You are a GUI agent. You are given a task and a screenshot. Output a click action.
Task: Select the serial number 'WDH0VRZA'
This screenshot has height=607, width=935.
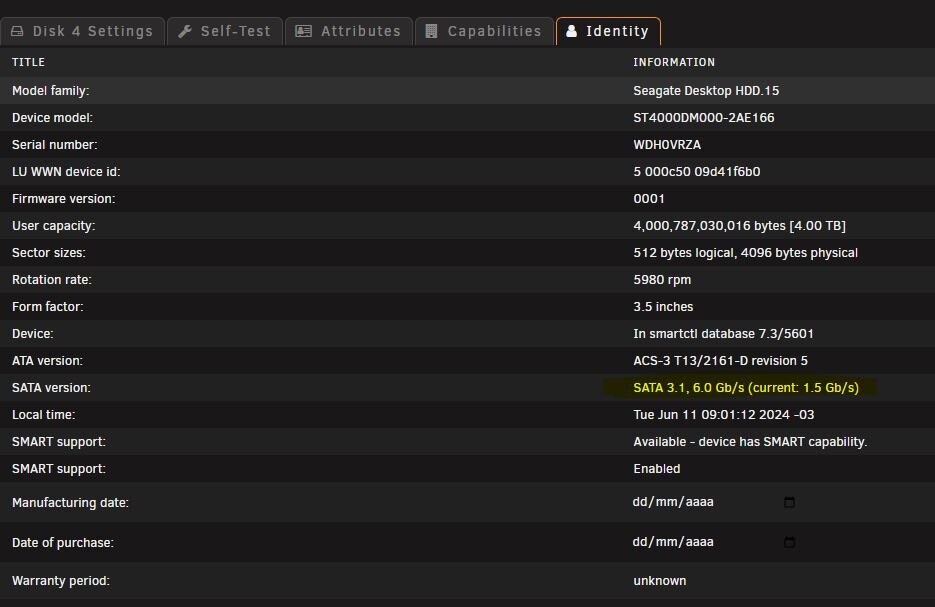[667, 145]
